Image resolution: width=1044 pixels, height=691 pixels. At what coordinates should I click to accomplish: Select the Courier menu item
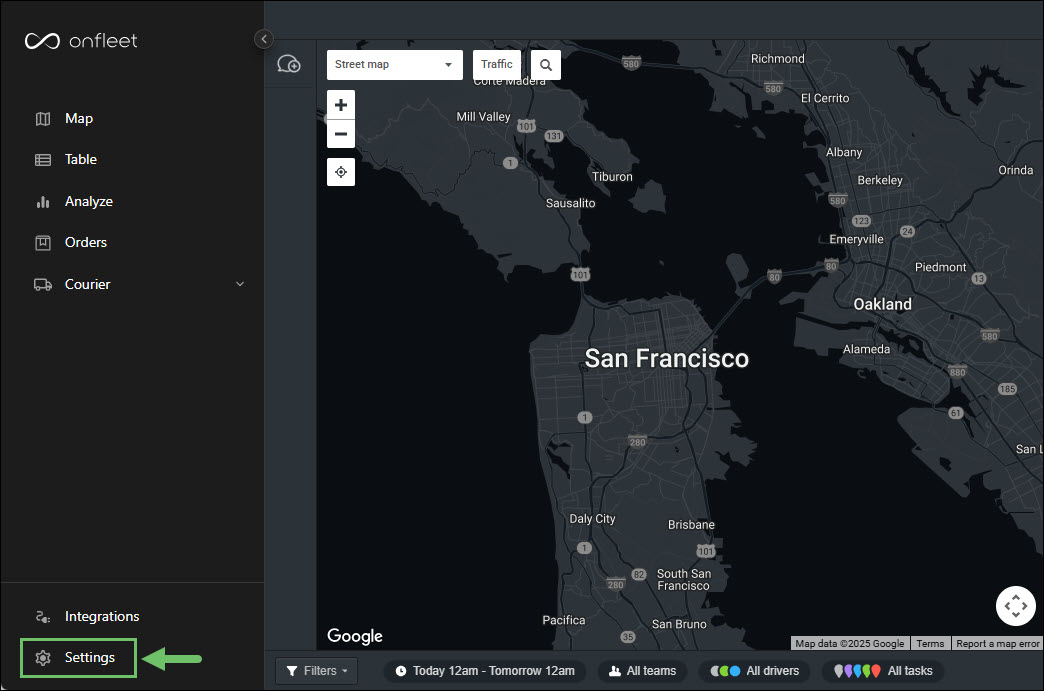pos(87,284)
